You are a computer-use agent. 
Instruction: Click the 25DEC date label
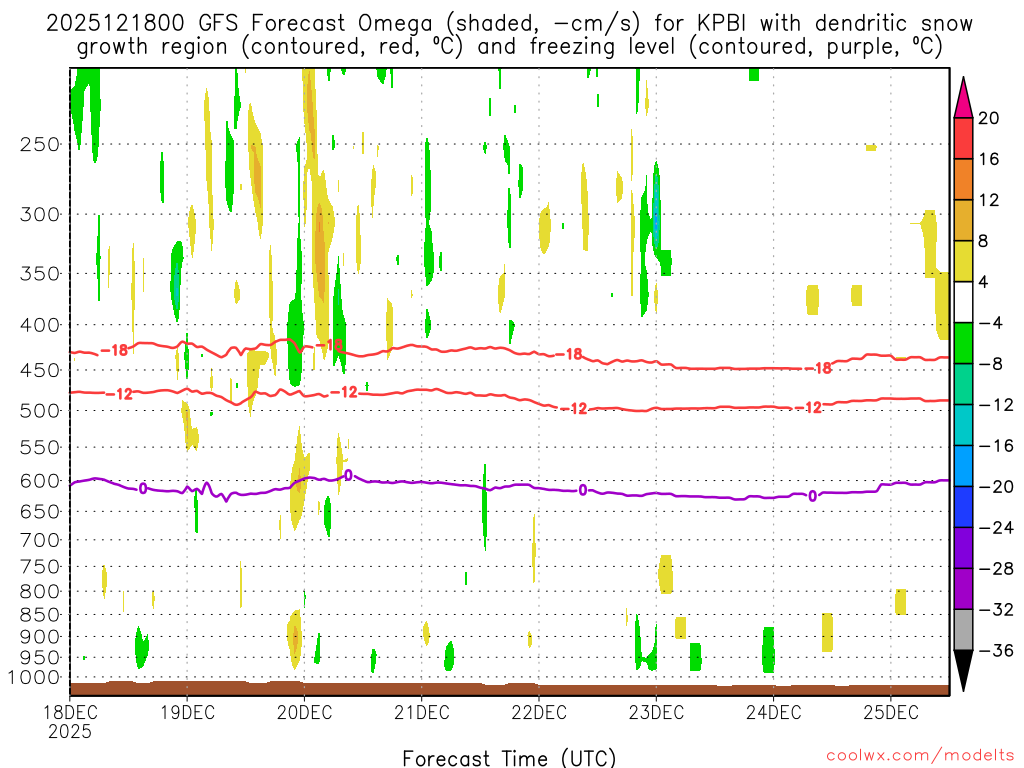click(891, 712)
